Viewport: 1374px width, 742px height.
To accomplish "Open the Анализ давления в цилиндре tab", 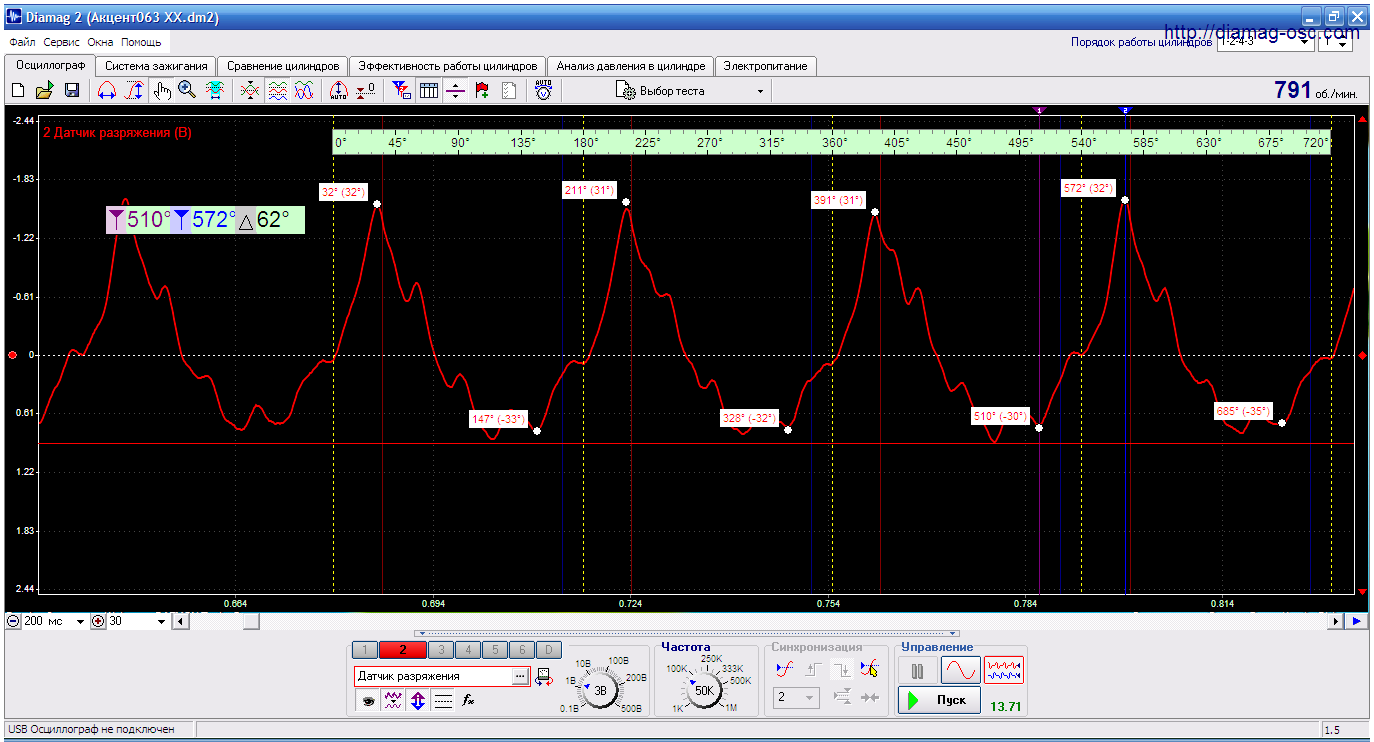I will click(x=631, y=66).
